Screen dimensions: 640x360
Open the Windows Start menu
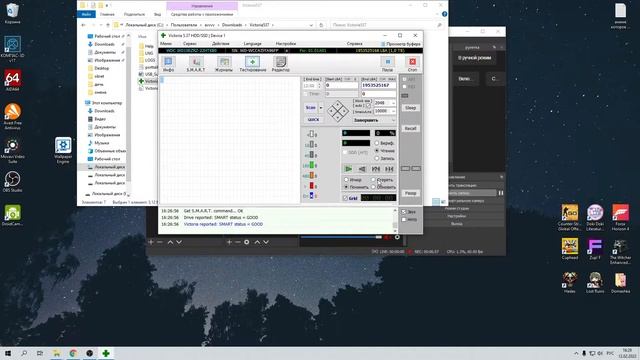(x=8, y=353)
